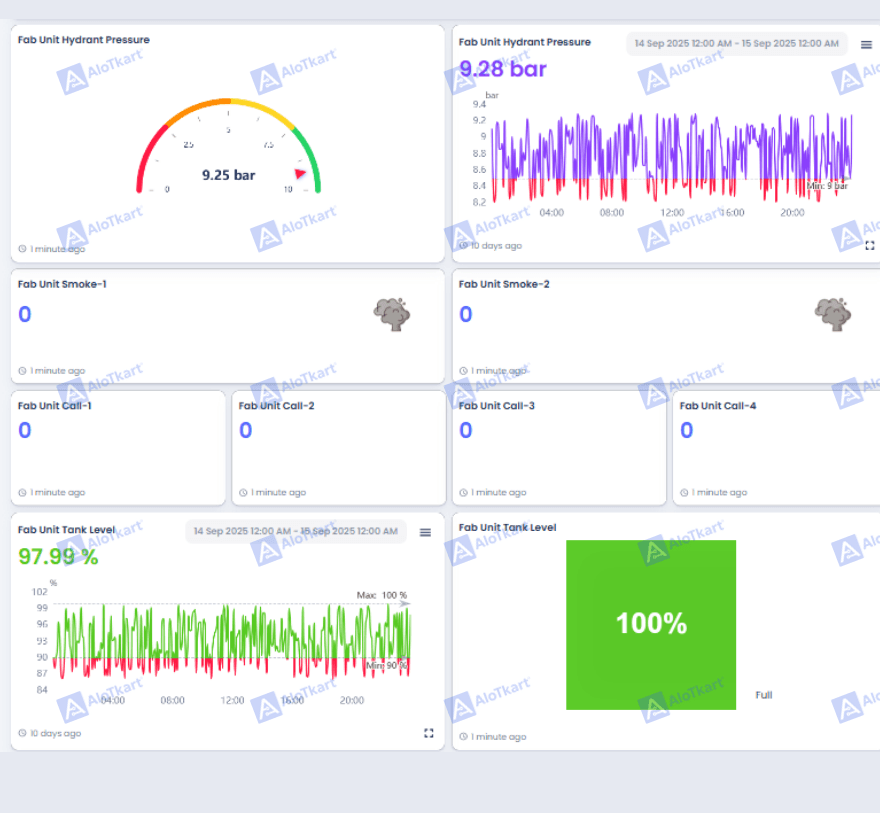The width and height of the screenshot is (880, 813).
Task: Click the red needle on pressure gauge
Action: (300, 173)
